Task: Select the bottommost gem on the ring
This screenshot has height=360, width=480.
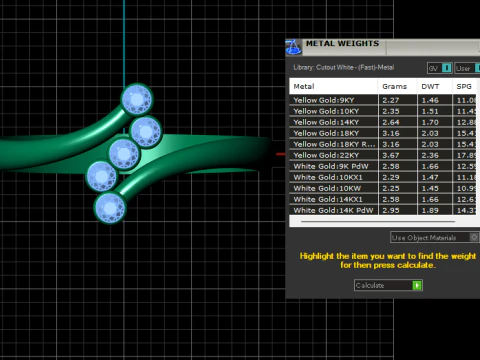Action: [110, 208]
